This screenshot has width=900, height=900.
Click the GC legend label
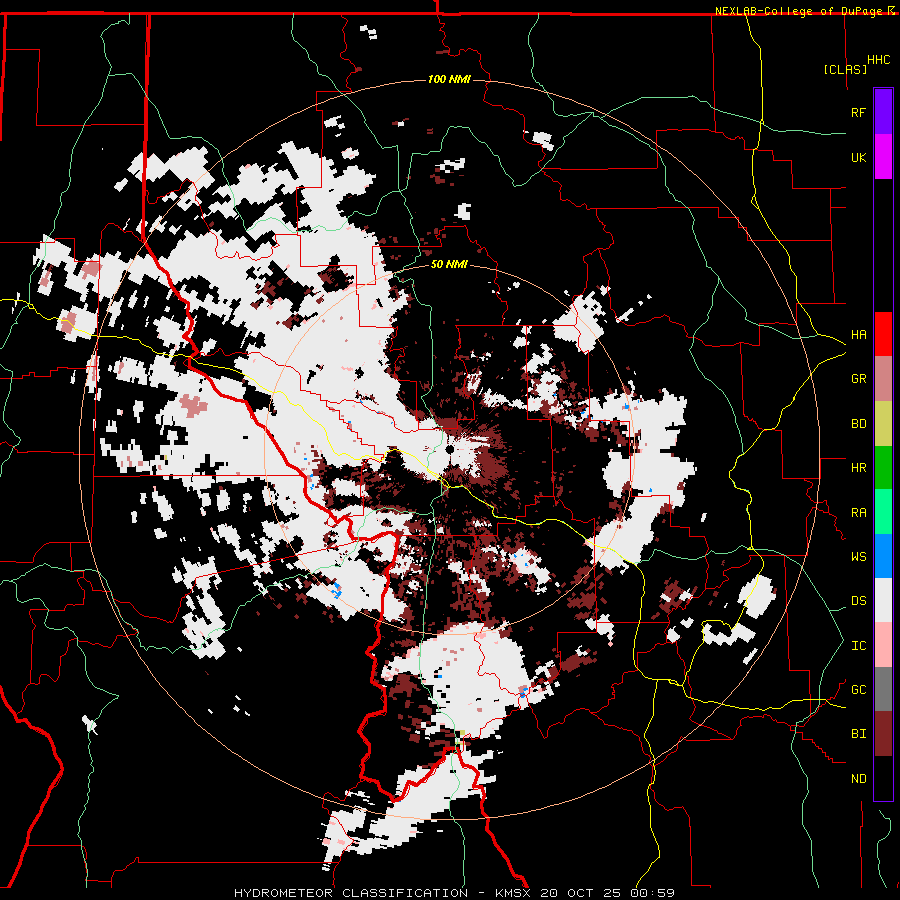858,690
